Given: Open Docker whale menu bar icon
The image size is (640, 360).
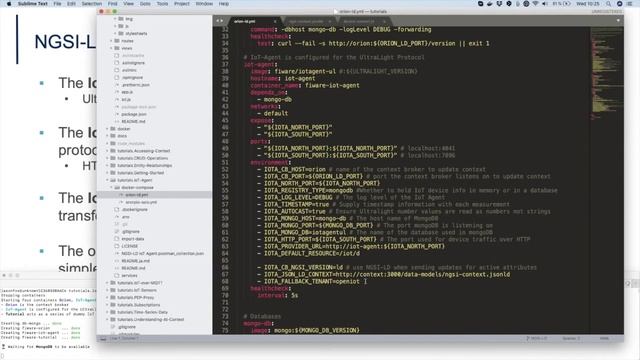Looking at the screenshot, I should click(x=490, y=4).
